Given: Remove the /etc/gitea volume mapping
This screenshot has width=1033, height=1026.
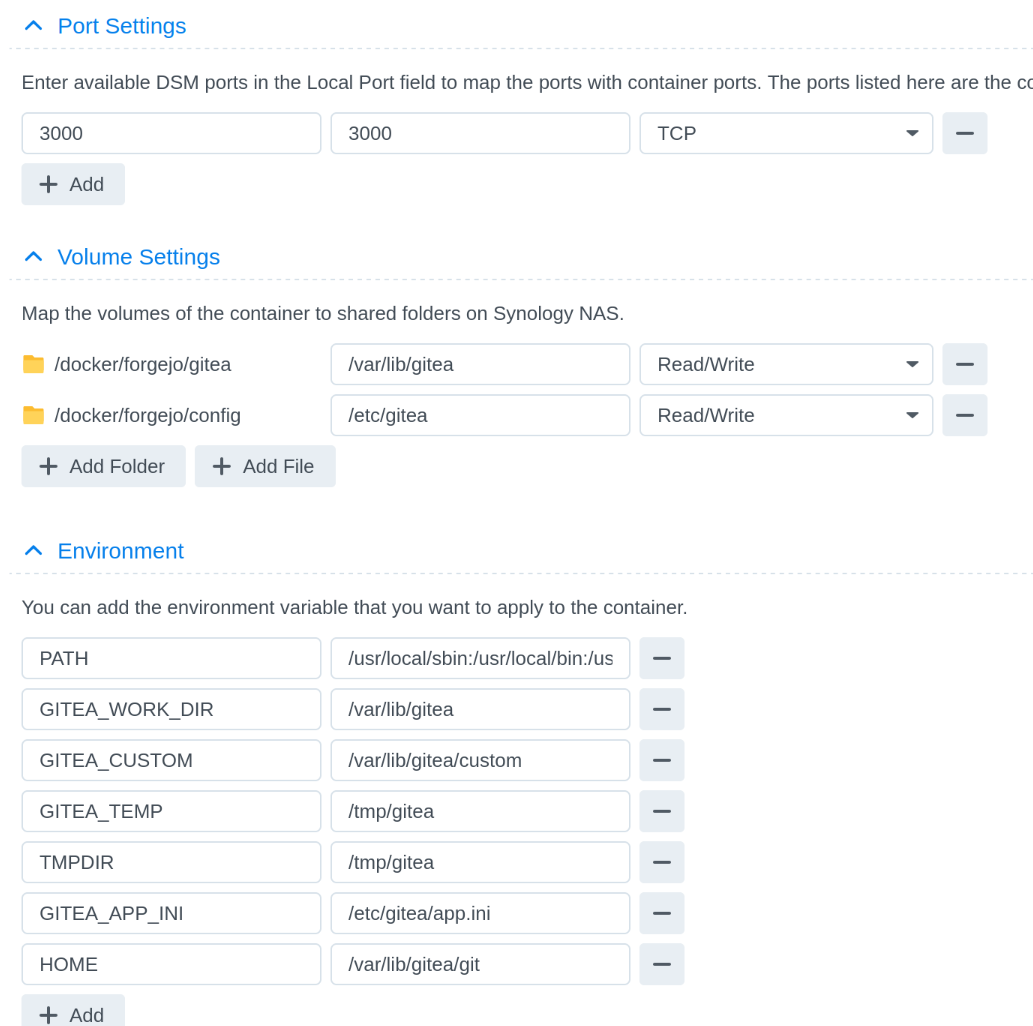Looking at the screenshot, I should [x=964, y=415].
